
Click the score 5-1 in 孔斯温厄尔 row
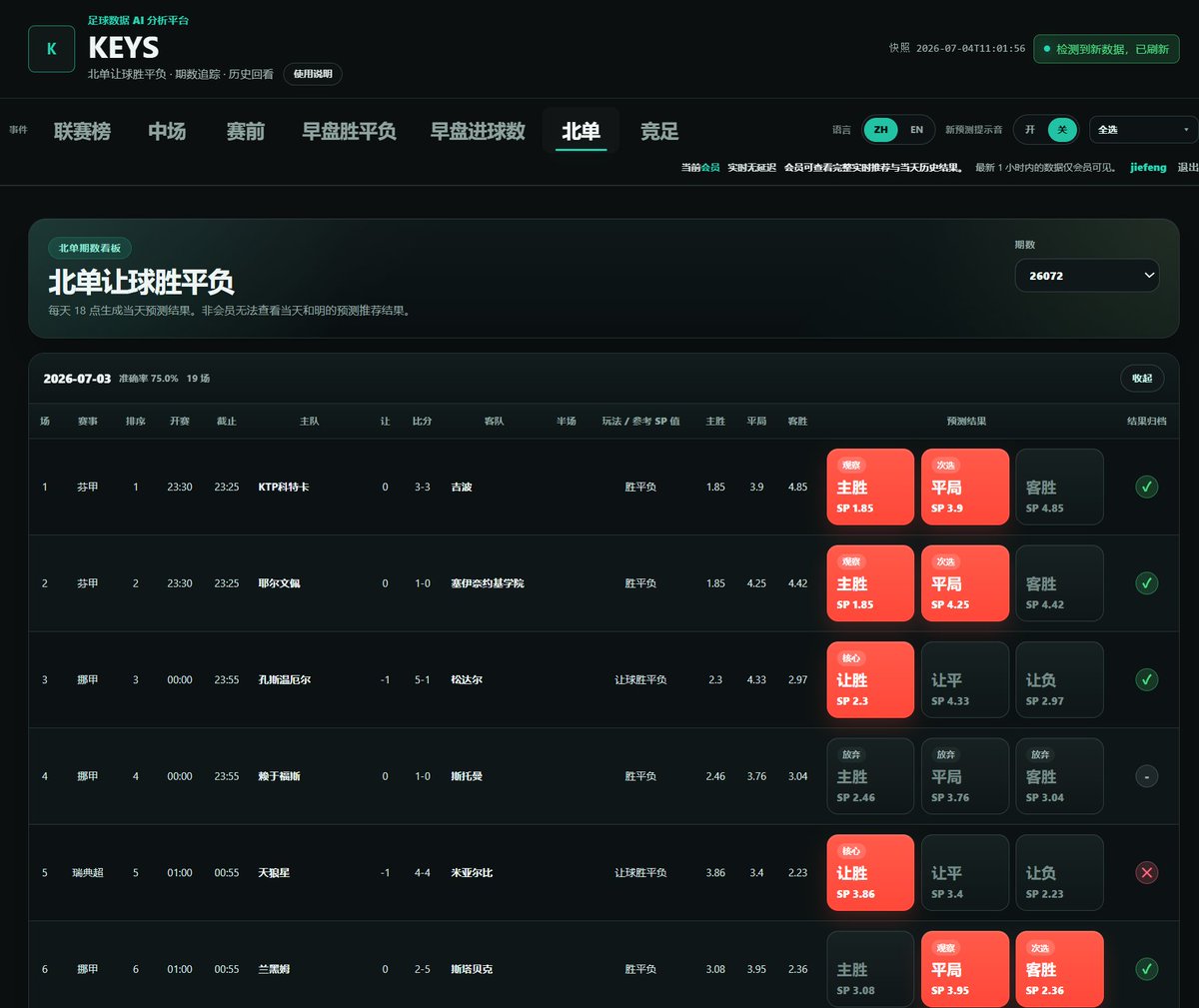point(423,679)
